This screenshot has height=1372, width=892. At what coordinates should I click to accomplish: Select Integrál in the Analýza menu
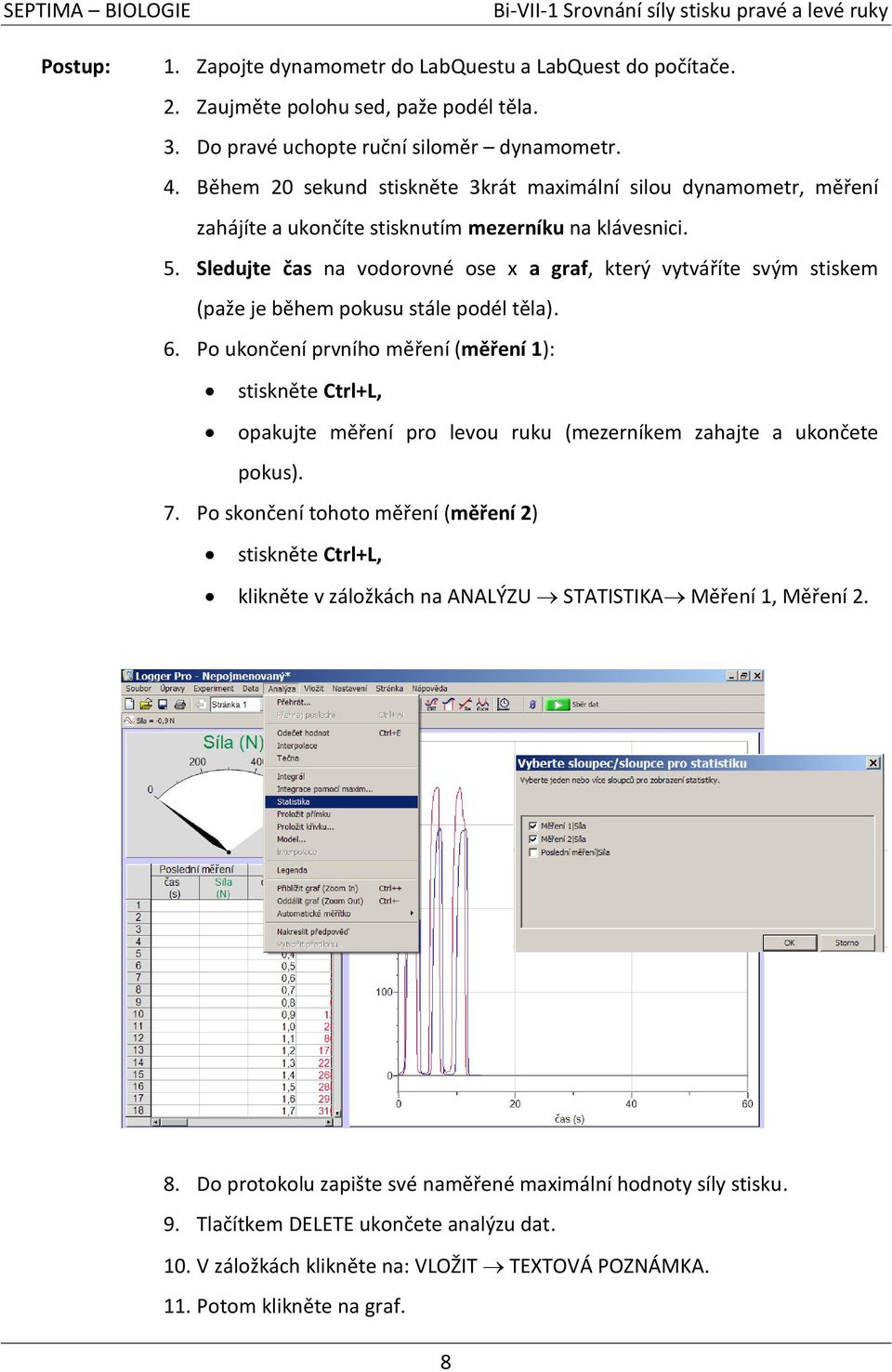tap(341, 776)
